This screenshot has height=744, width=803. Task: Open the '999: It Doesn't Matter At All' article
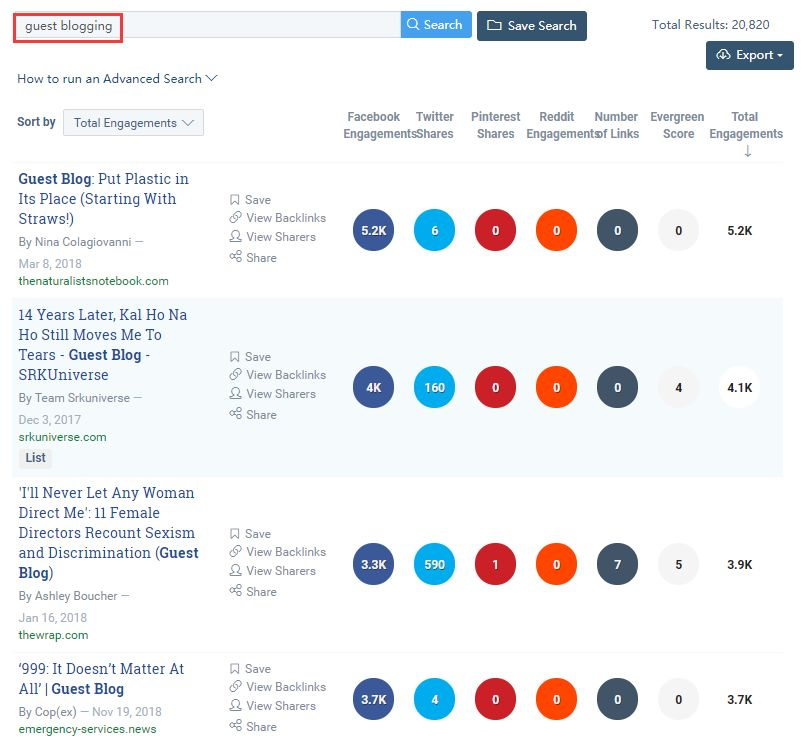tap(101, 678)
